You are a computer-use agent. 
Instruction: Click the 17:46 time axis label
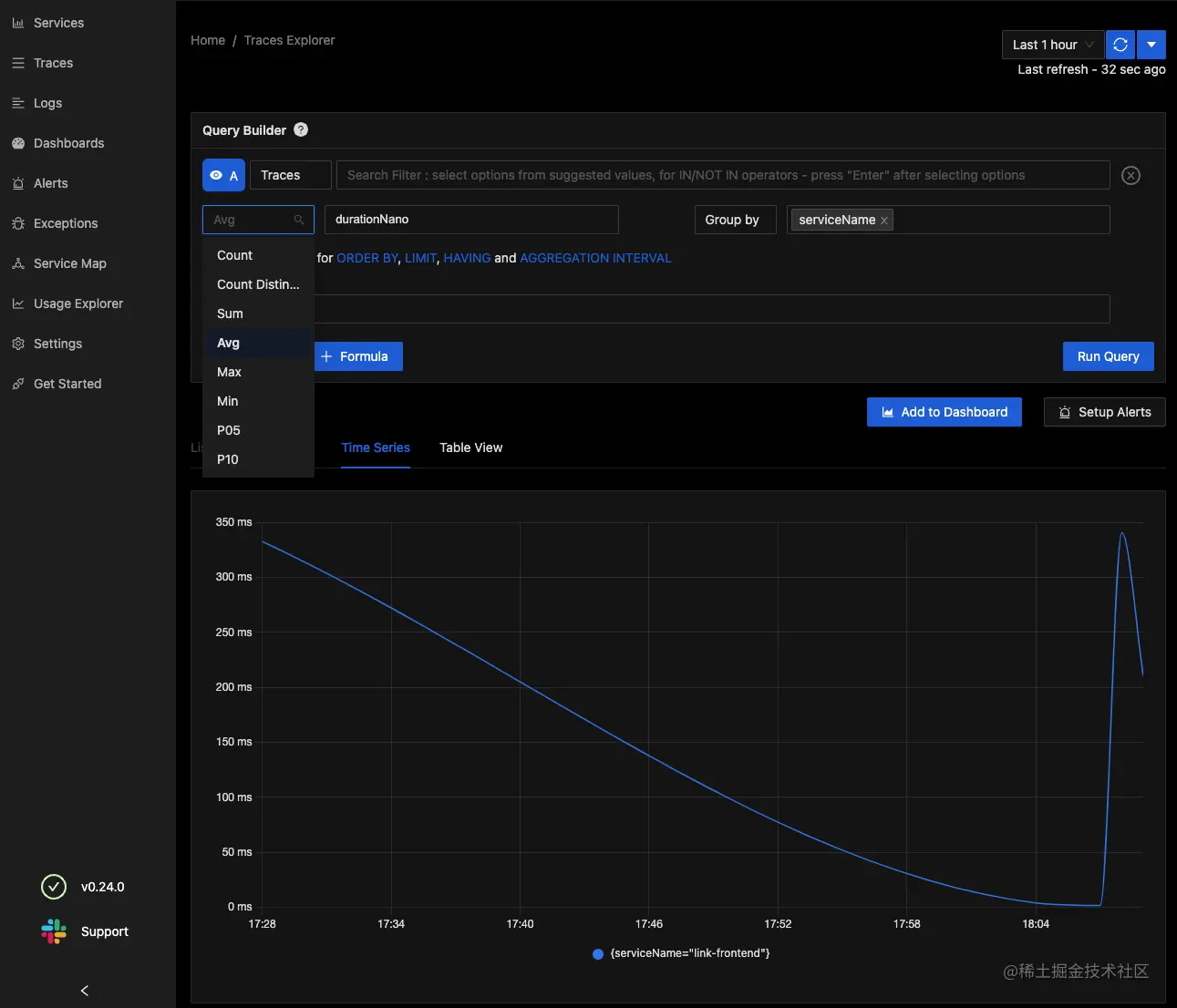649,924
